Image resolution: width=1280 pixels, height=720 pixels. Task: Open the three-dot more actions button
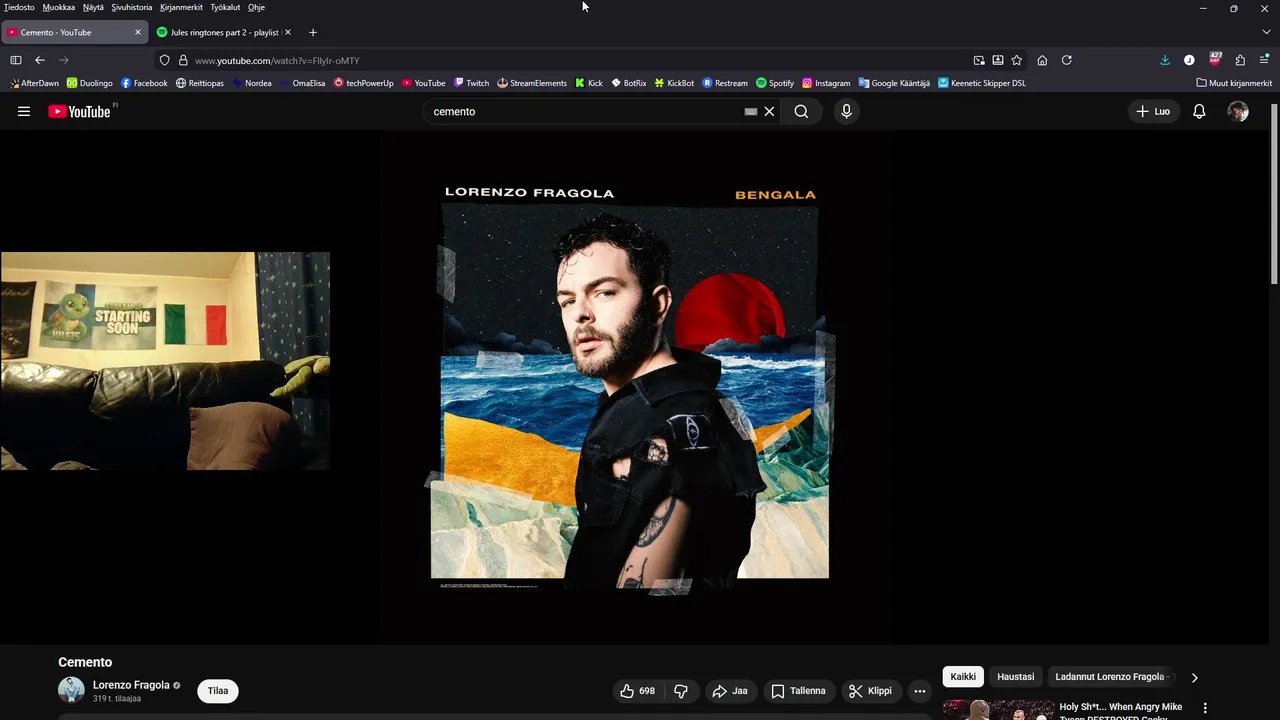coord(920,691)
